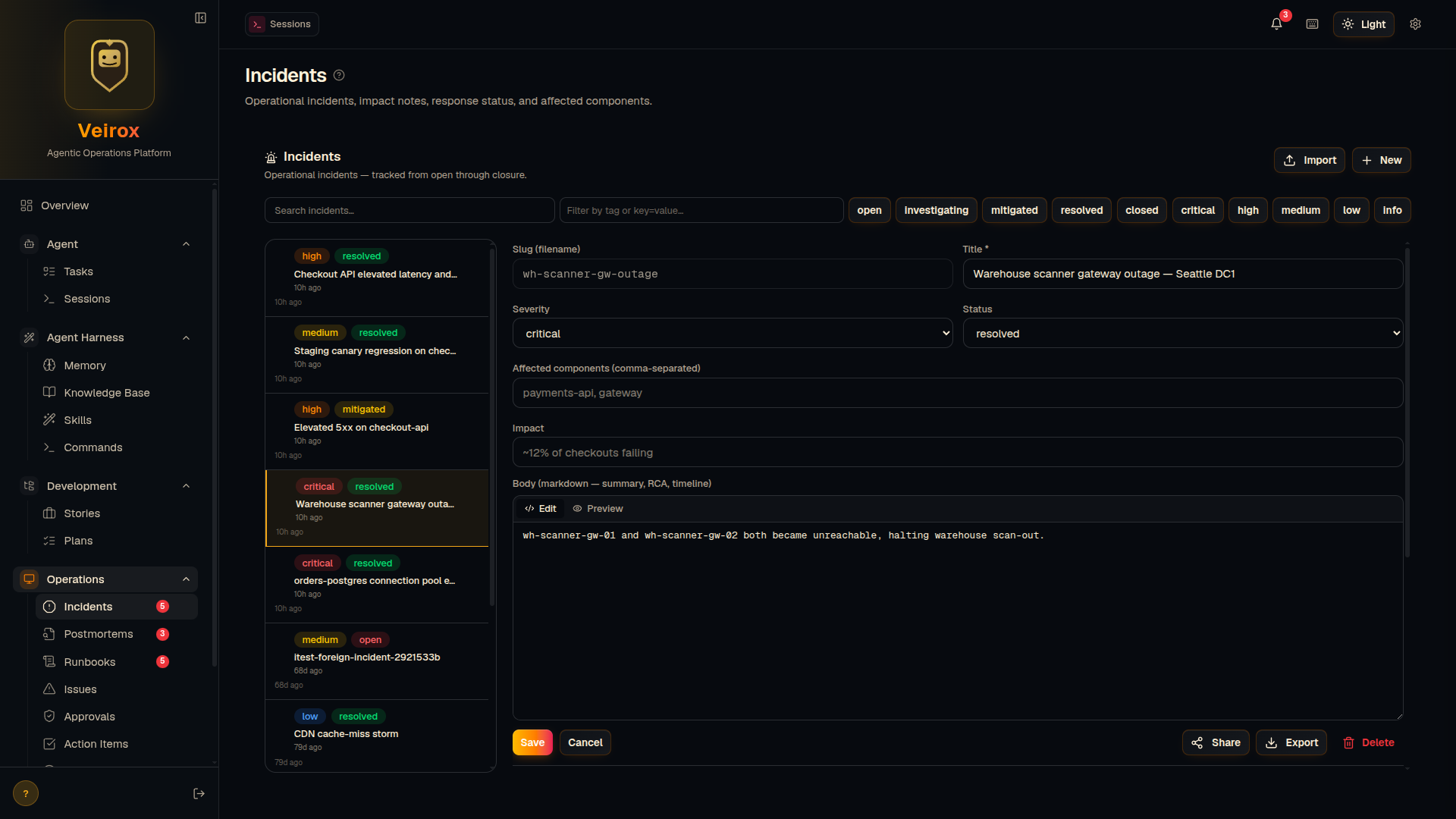
Task: Switch to the Edit tab
Action: pyautogui.click(x=541, y=509)
